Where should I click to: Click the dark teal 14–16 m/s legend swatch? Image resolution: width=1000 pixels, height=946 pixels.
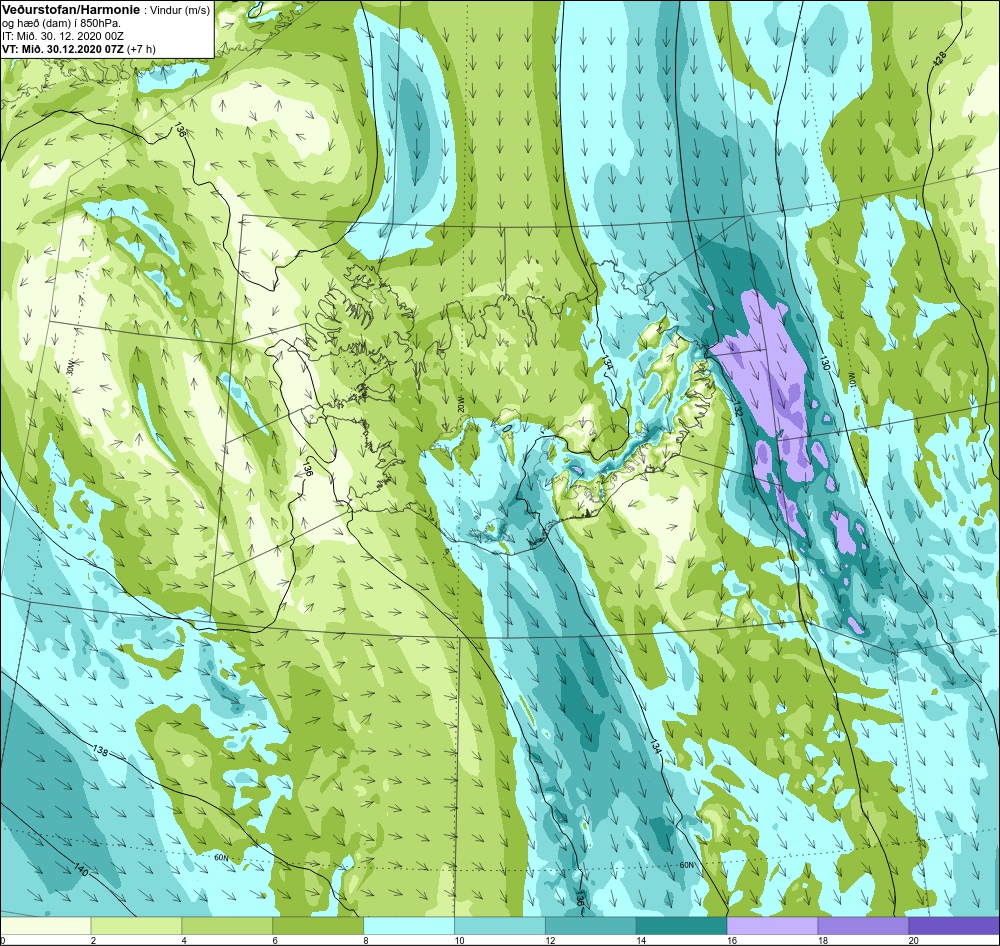(x=681, y=925)
